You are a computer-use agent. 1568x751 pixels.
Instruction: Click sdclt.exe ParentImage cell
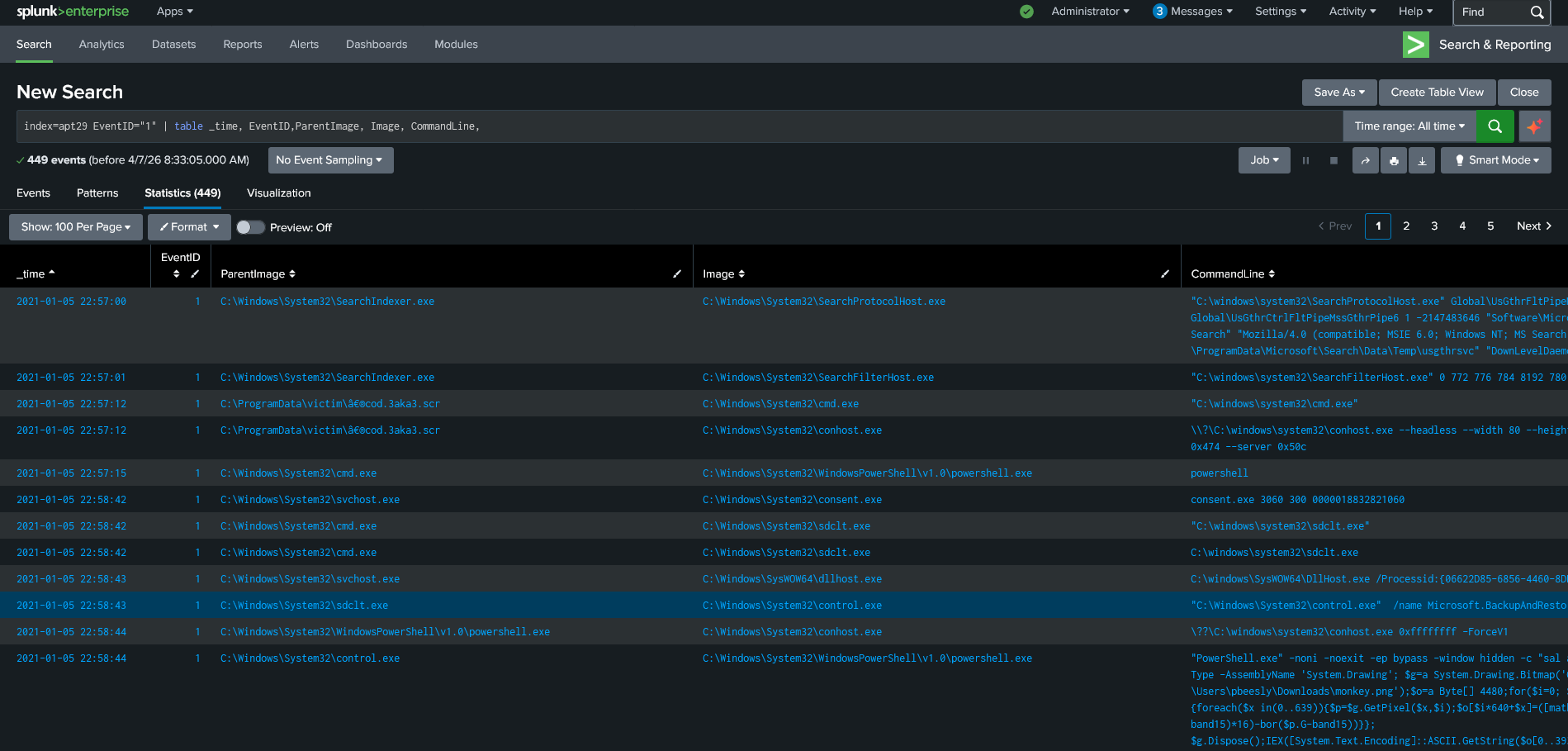pyautogui.click(x=304, y=606)
